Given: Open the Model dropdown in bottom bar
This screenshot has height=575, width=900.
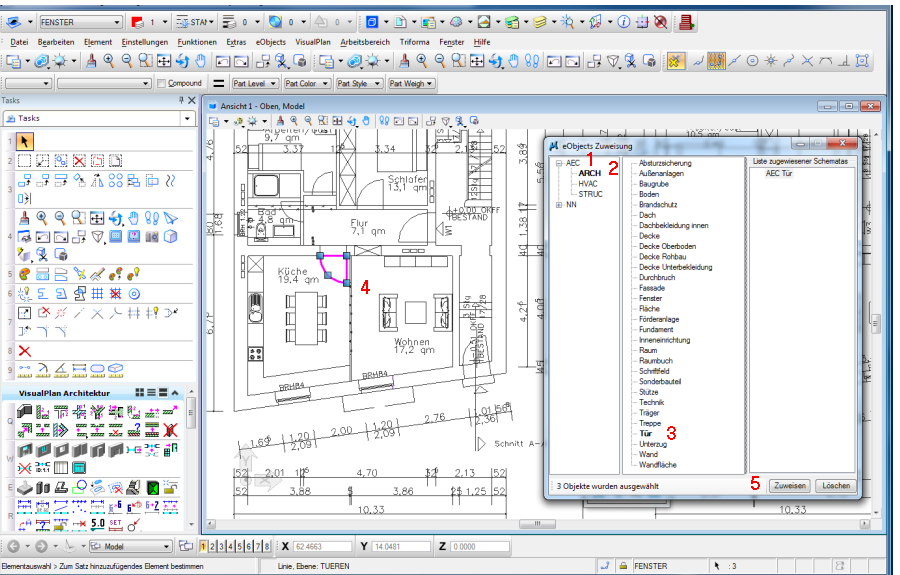Looking at the screenshot, I should 131,546.
